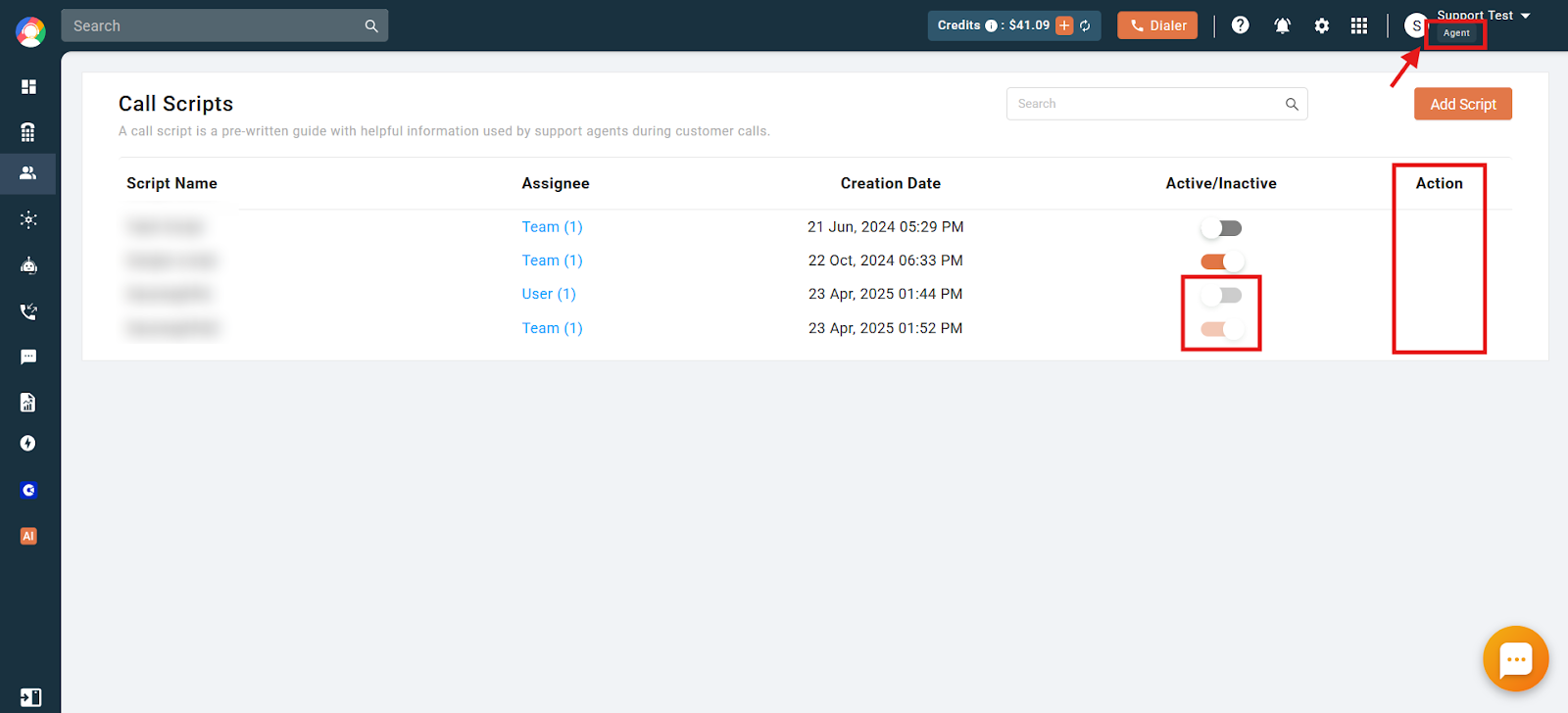Open the building icon in the sidebar
This screenshot has height=713, width=1568.
click(28, 132)
